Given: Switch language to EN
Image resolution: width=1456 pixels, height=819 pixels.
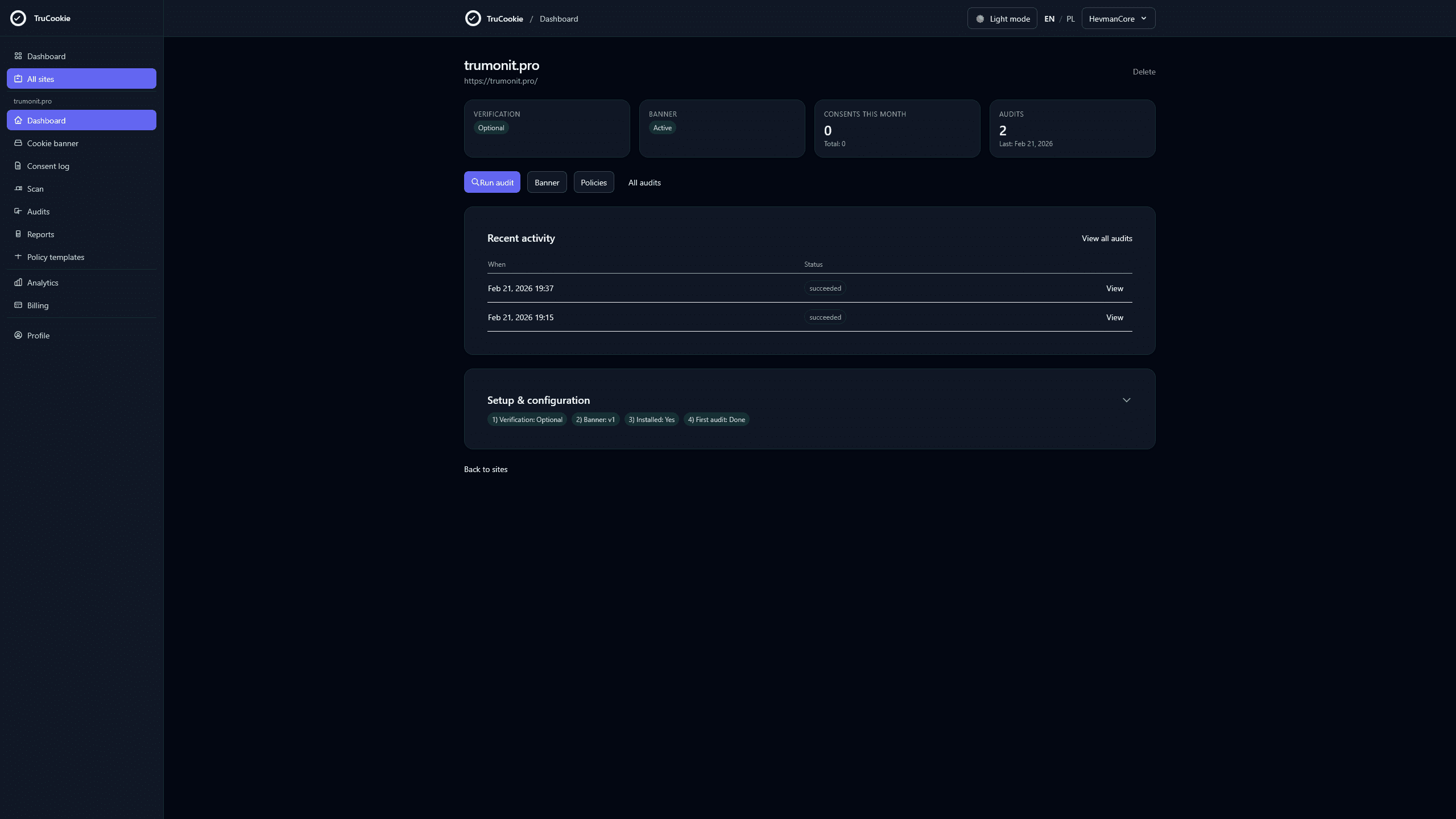Looking at the screenshot, I should click(1050, 18).
